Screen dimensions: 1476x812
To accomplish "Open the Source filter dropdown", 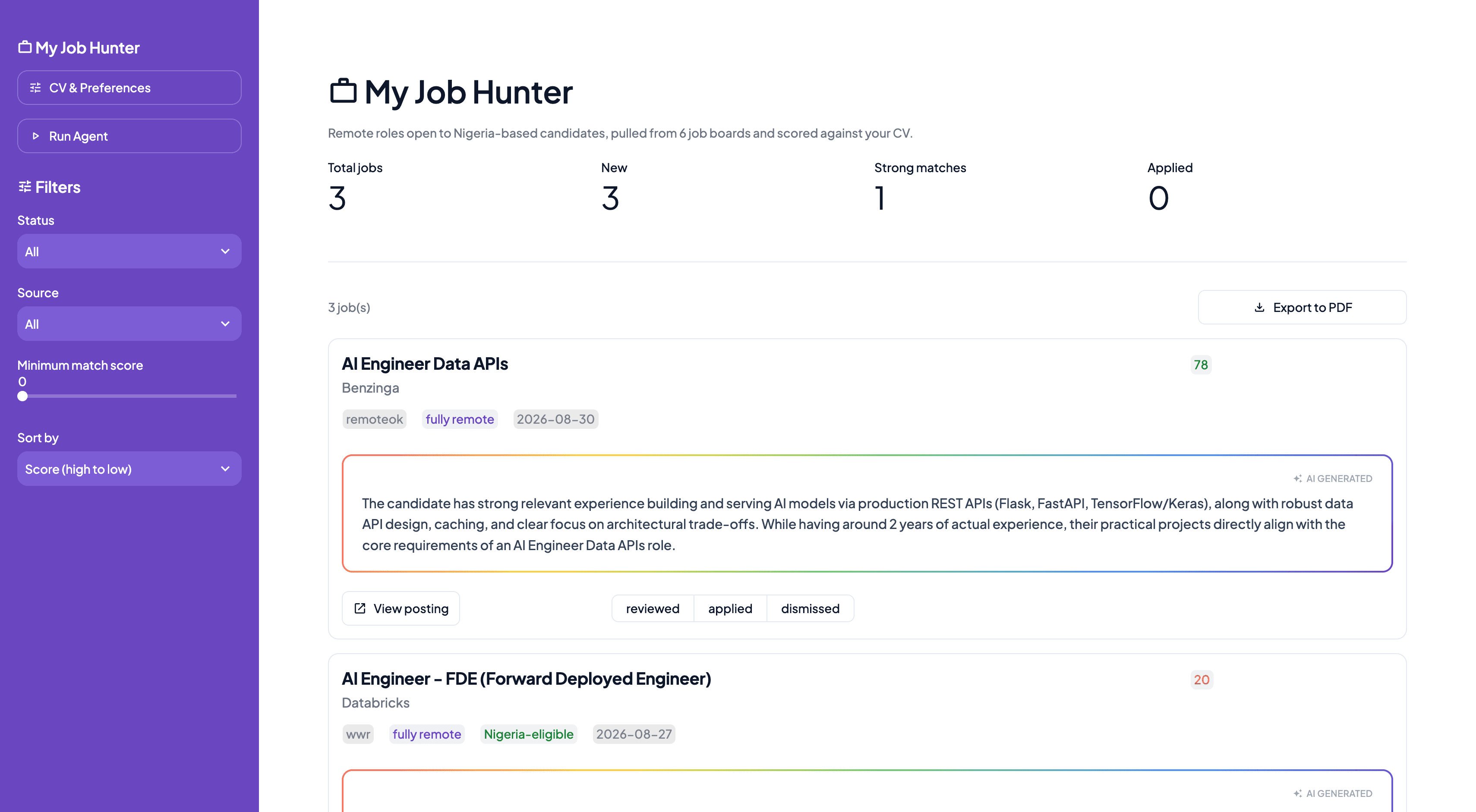I will point(129,324).
